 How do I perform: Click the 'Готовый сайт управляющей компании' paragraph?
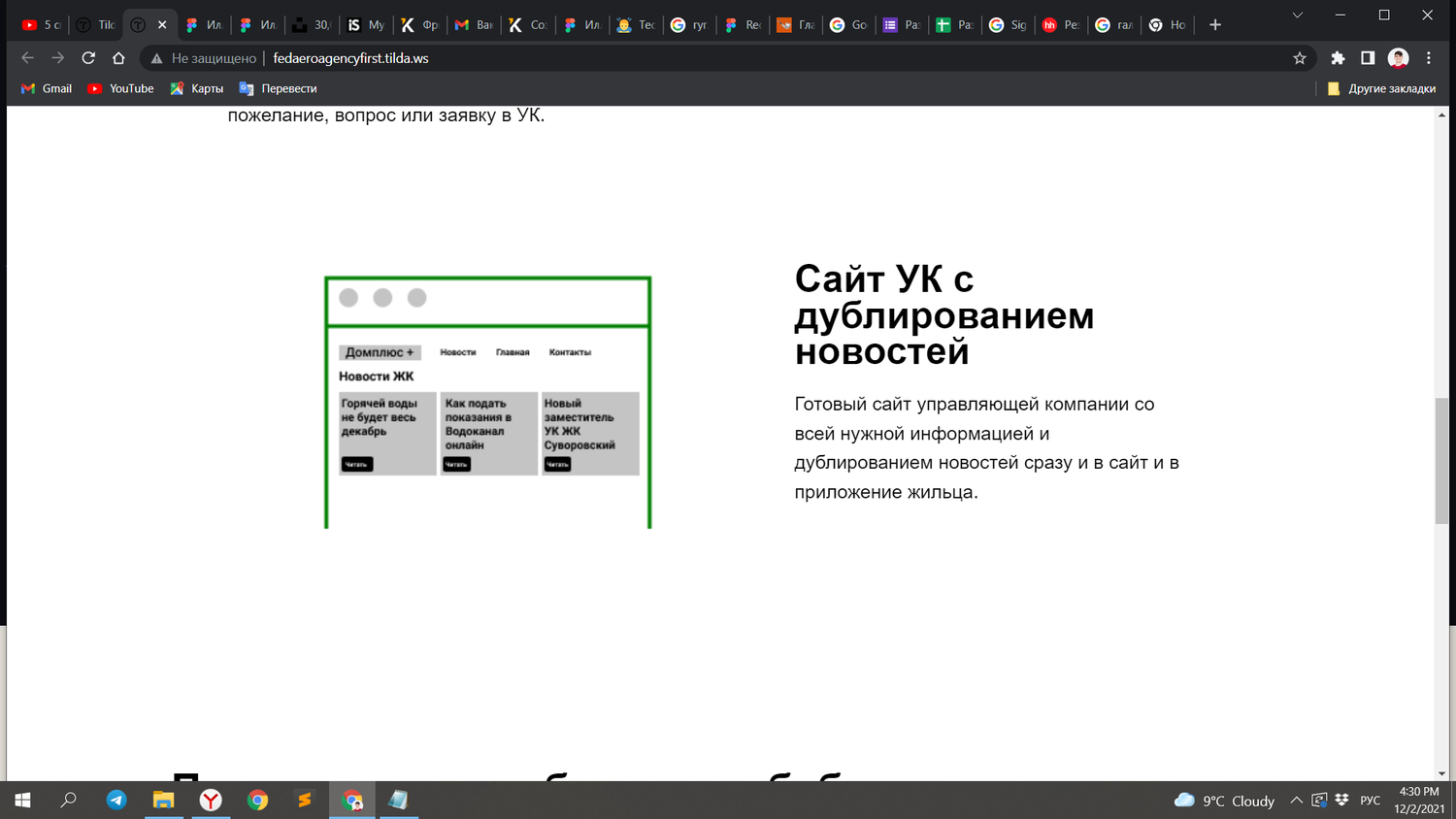(x=986, y=447)
